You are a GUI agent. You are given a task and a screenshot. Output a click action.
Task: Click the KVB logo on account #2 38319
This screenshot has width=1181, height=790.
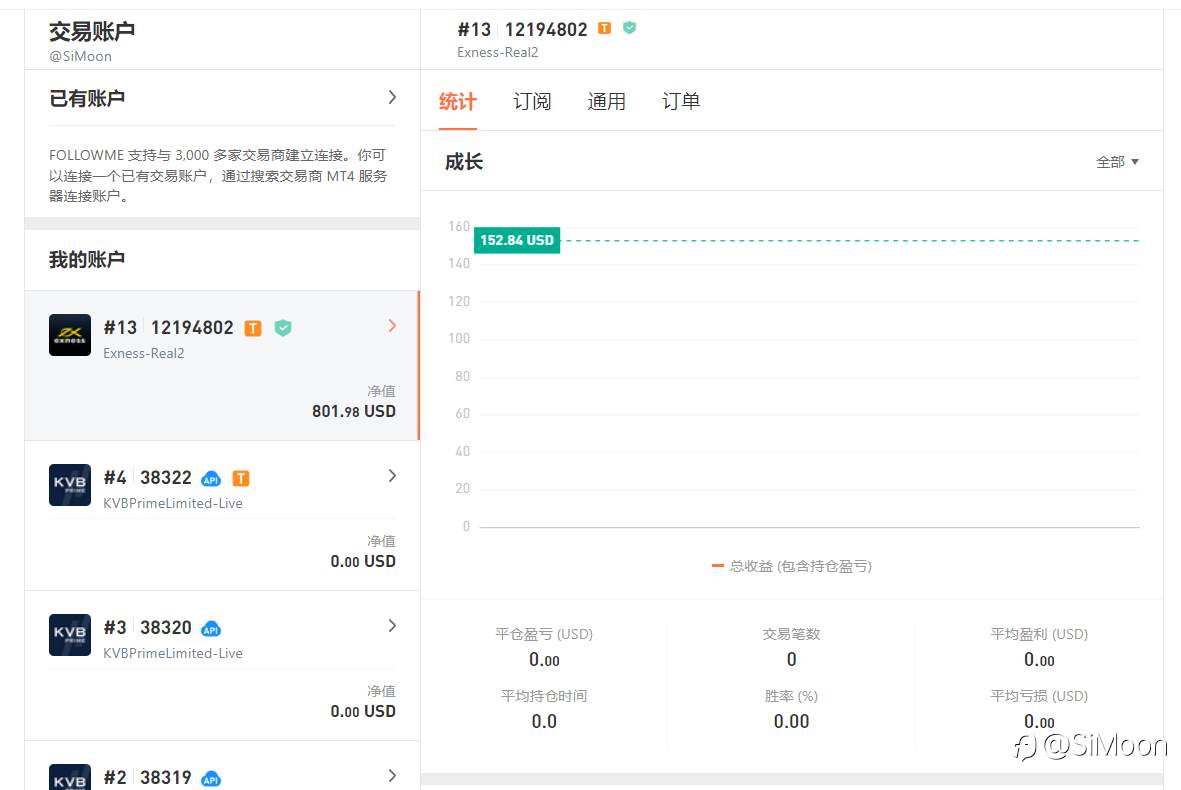[x=70, y=777]
